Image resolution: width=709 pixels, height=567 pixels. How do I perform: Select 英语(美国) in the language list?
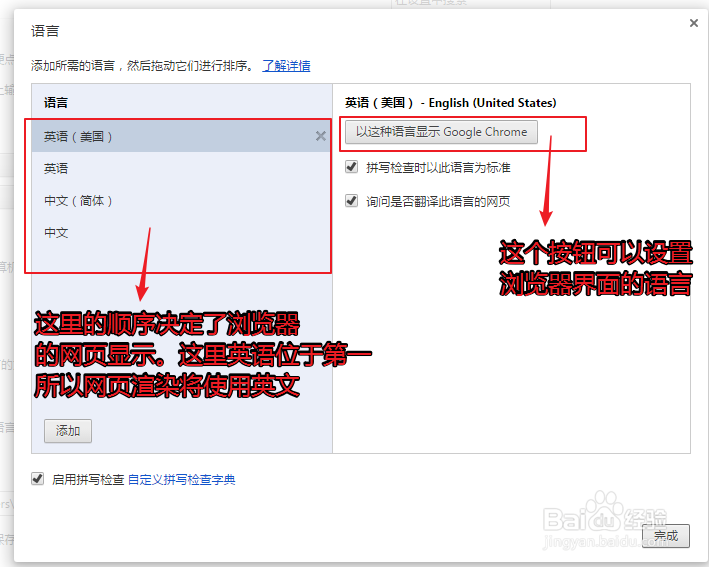click(182, 136)
